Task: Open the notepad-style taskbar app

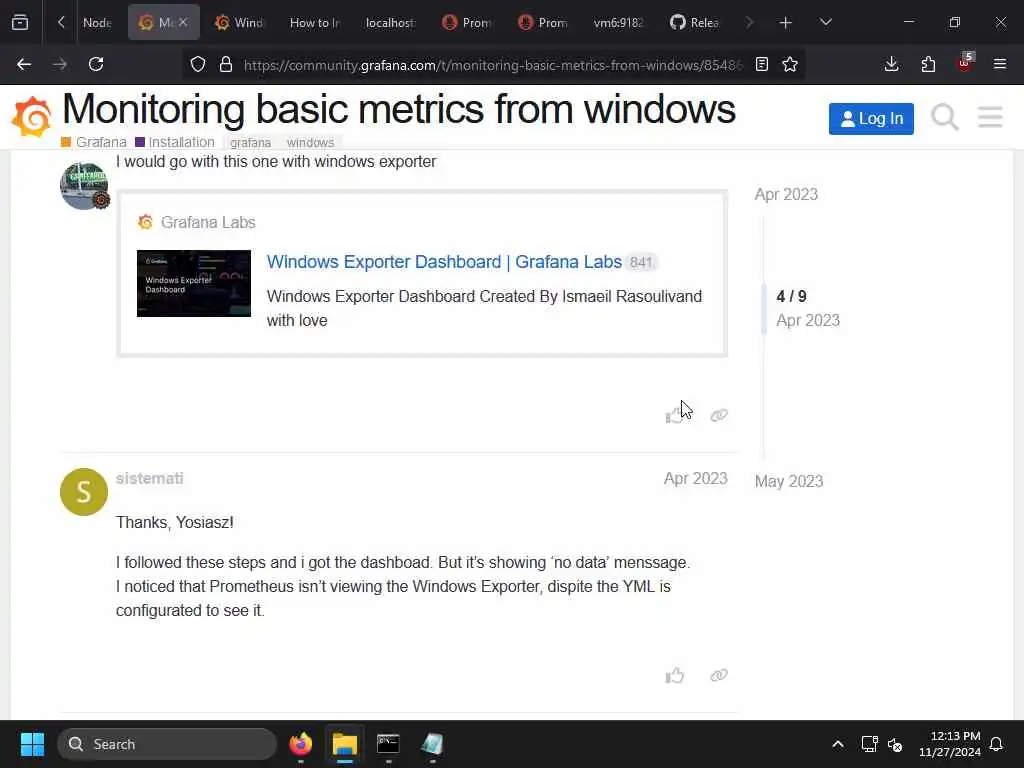Action: pyautogui.click(x=432, y=744)
